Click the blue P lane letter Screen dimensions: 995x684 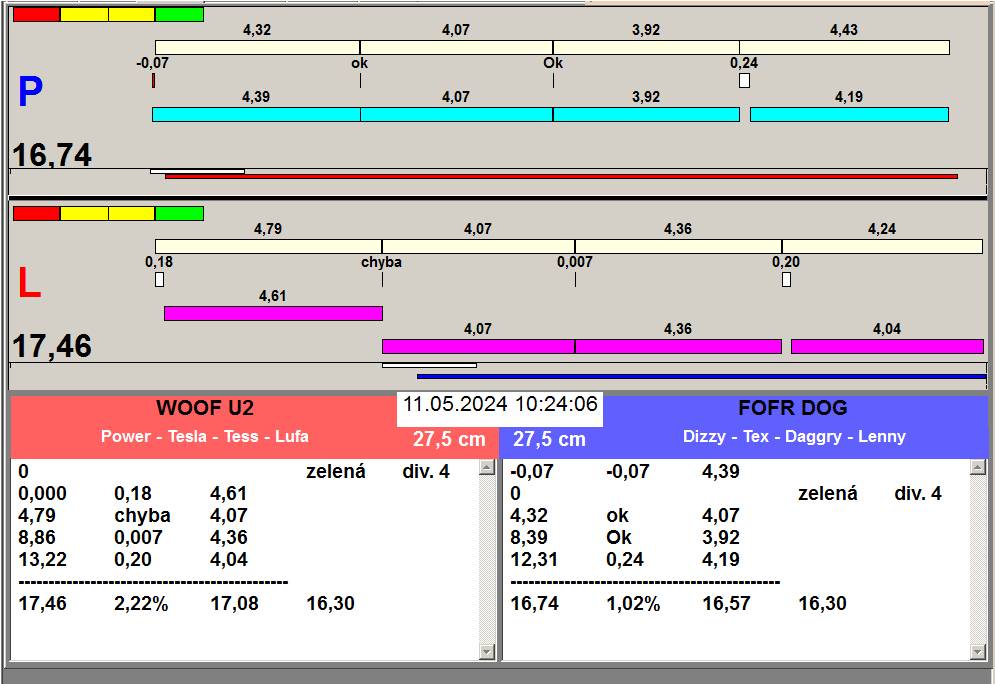30,91
